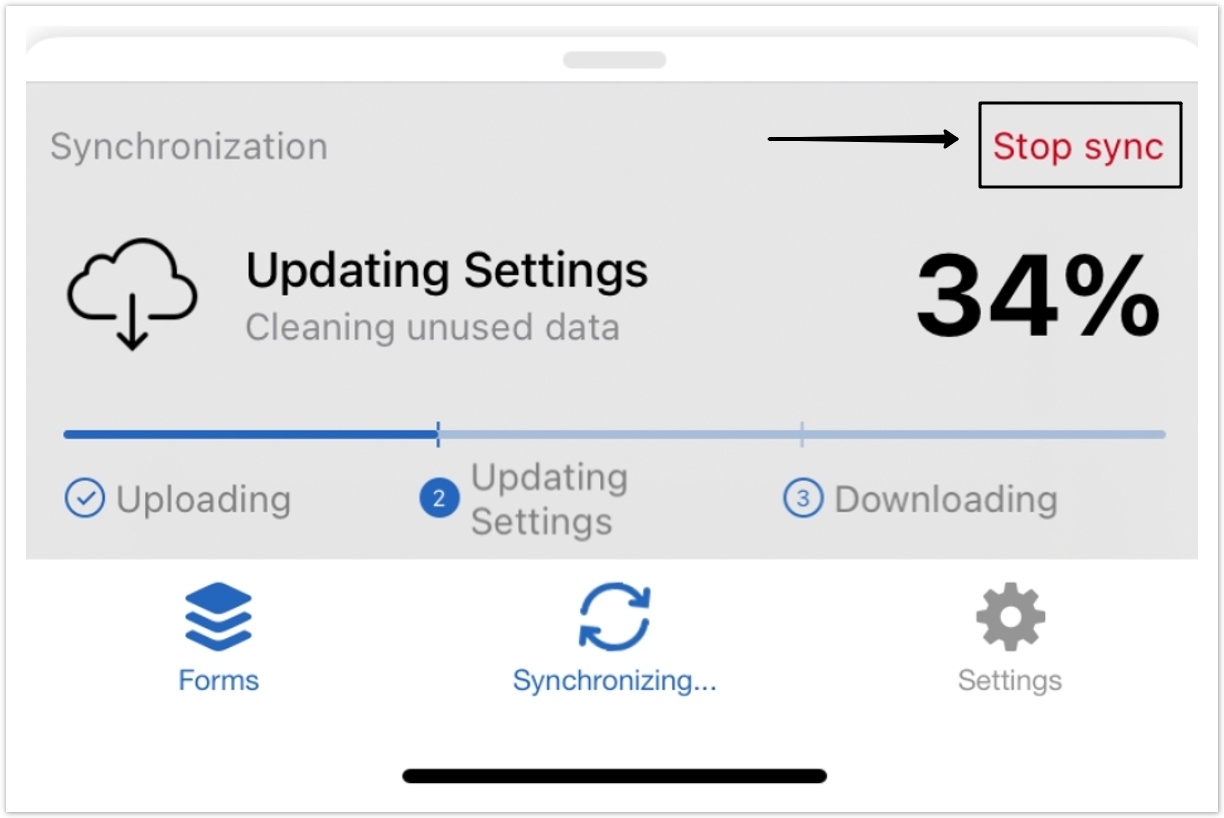Click the cloud download icon

(131, 293)
